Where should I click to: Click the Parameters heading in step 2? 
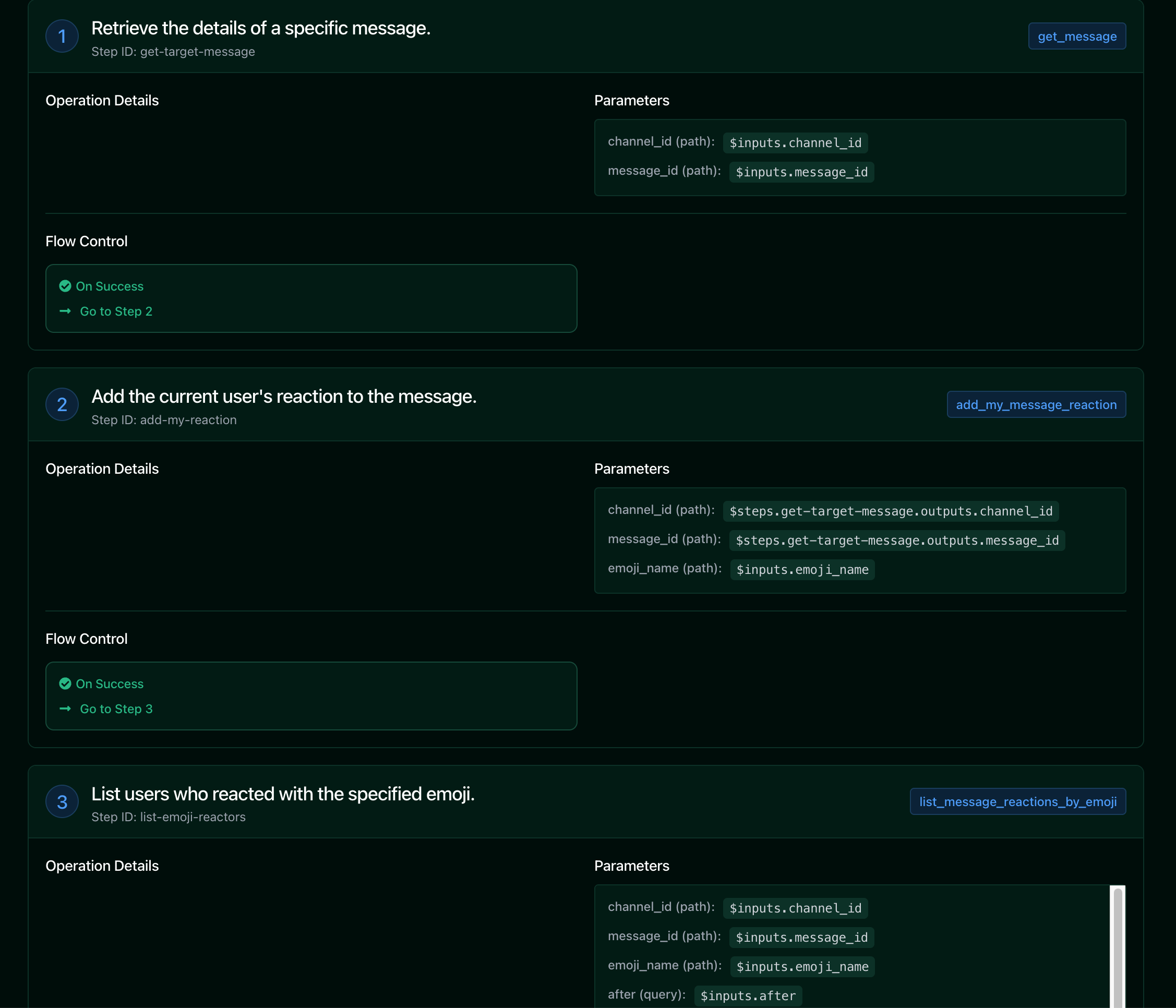(632, 469)
